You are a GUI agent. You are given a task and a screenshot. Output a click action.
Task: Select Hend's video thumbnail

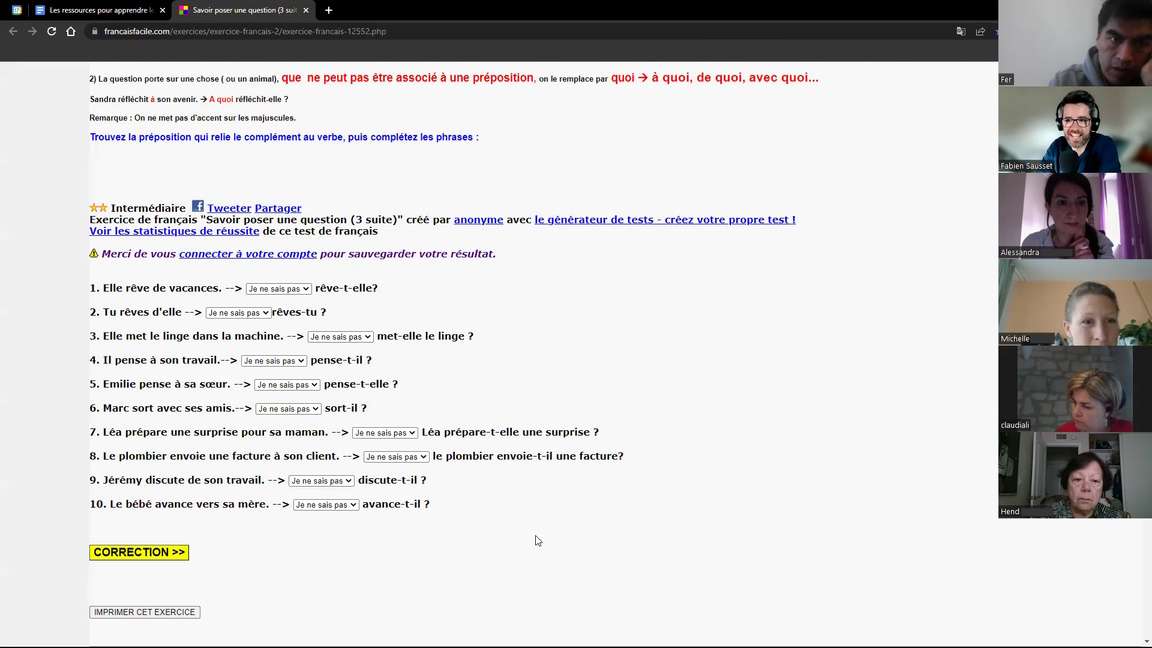pyautogui.click(x=1075, y=475)
